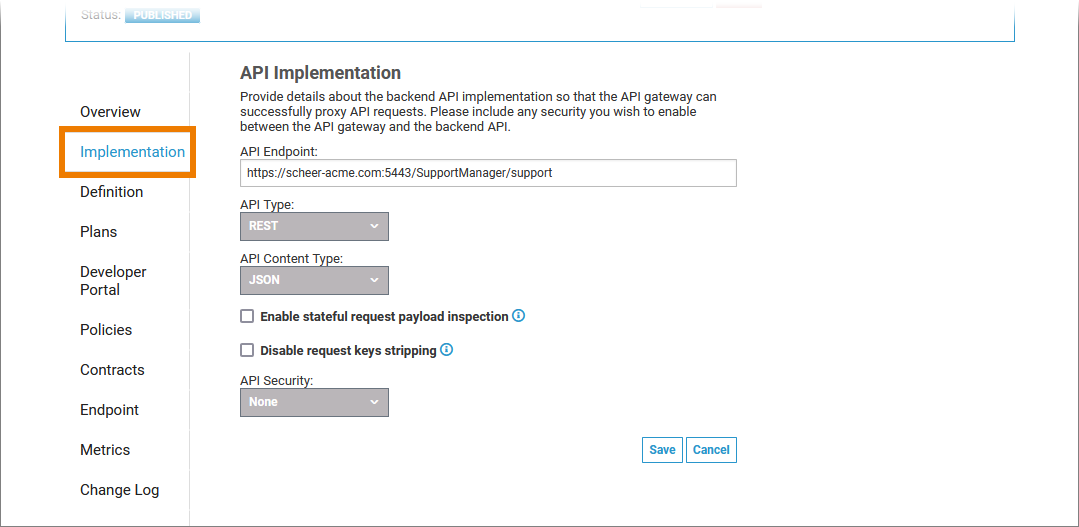Switch to the Overview tab
Image resolution: width=1079 pixels, height=527 pixels.
110,112
